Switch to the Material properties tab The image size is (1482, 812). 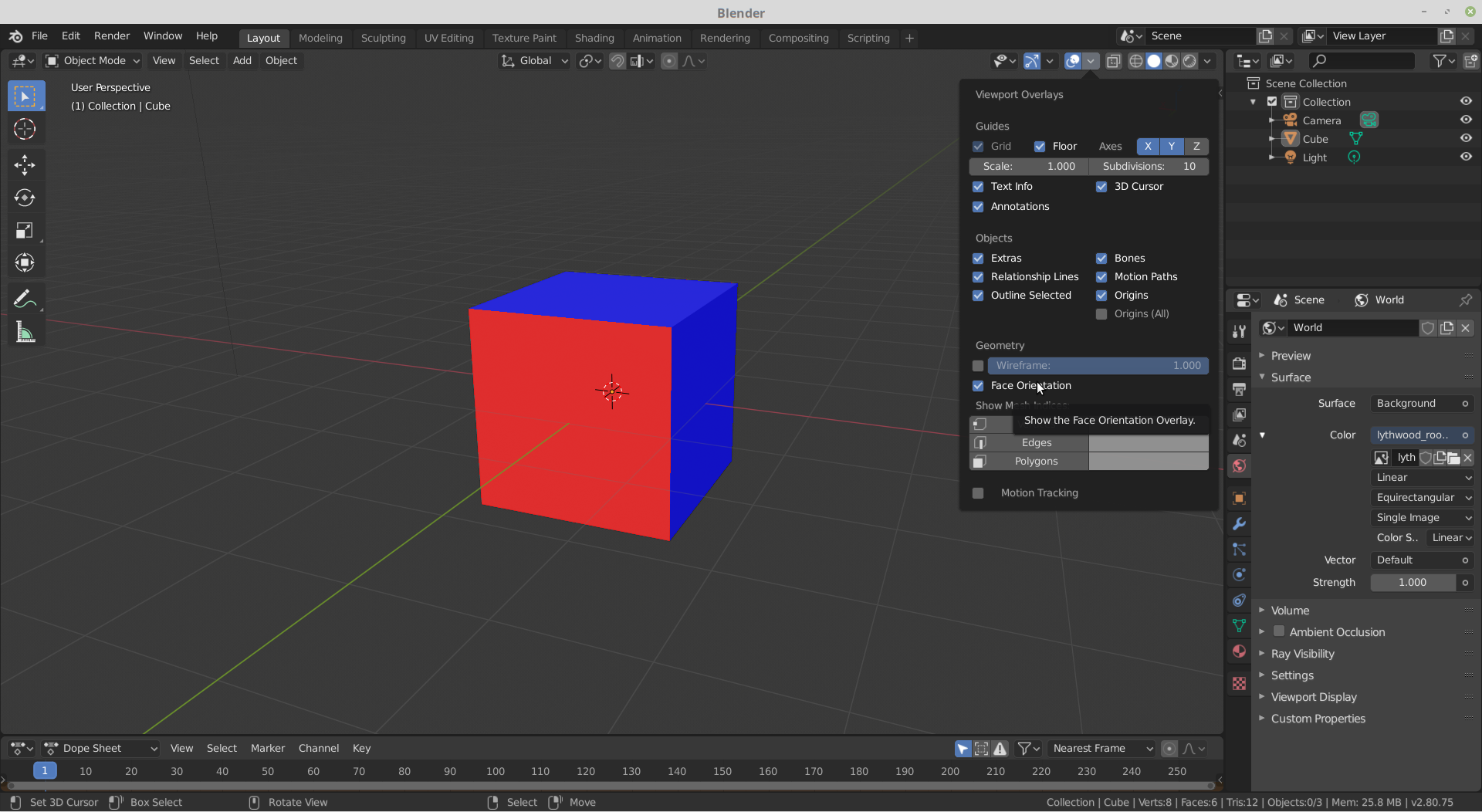pos(1239,651)
